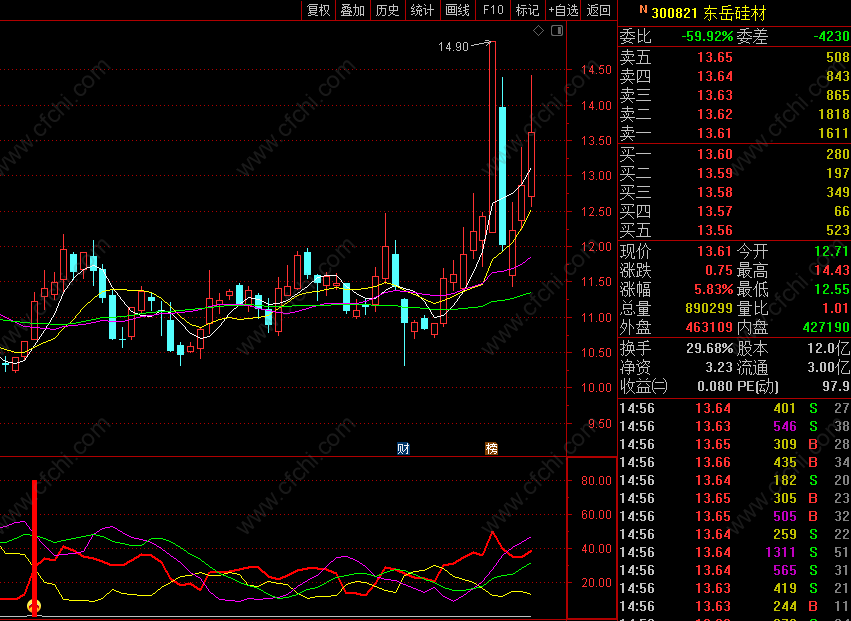The width and height of the screenshot is (851, 621).
Task: Click the 返回 back button
Action: pyautogui.click(x=599, y=10)
